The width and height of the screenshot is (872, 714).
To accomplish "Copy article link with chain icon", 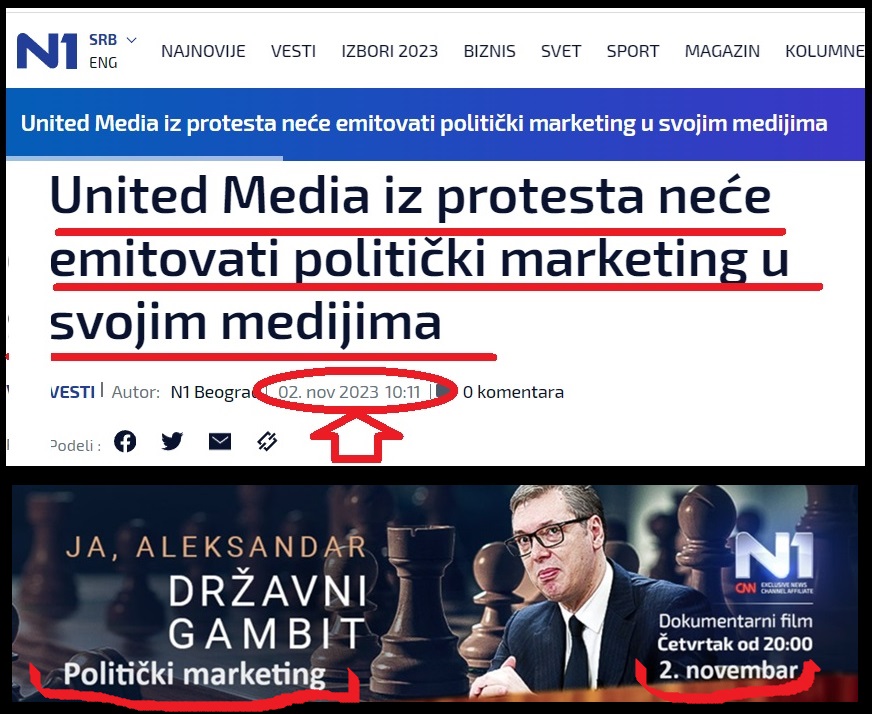I will click(267, 442).
